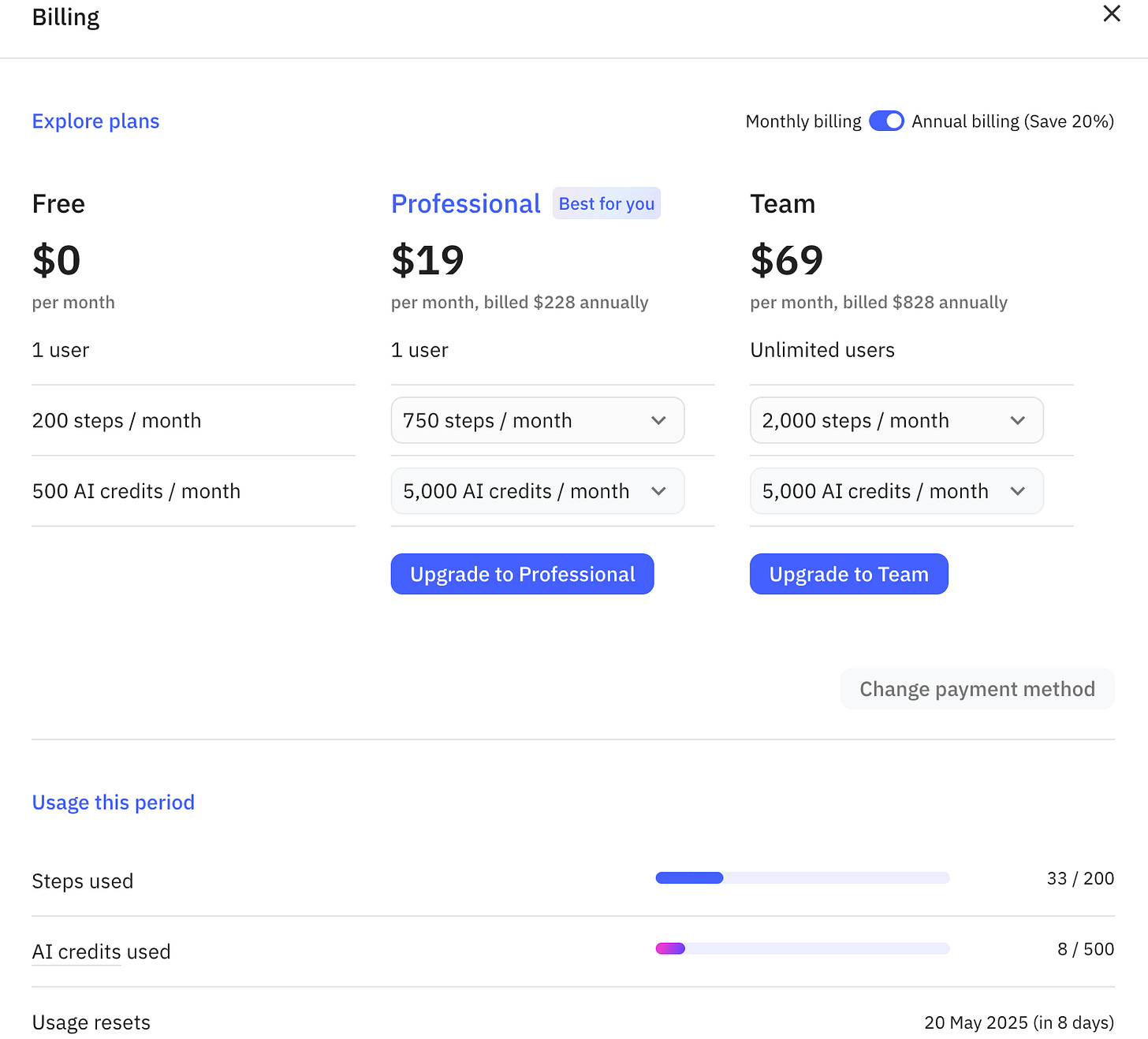1148x1039 pixels.
Task: Click chevron on Professional 5,000 credits dropdown
Action: [658, 491]
